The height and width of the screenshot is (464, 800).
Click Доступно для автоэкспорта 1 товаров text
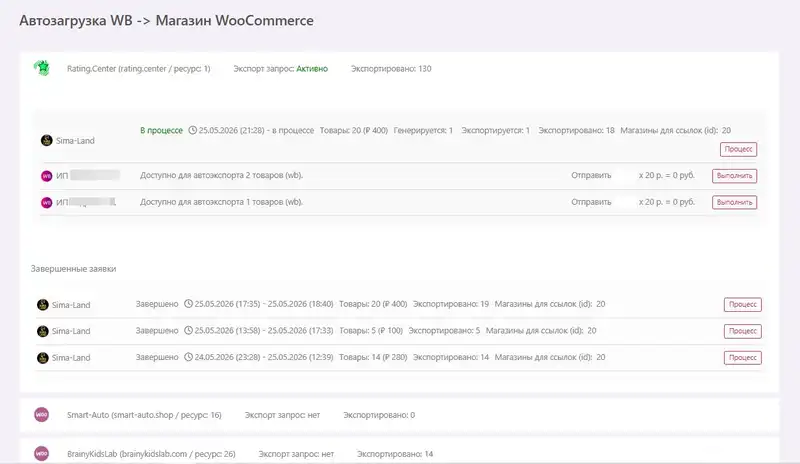pos(221,202)
